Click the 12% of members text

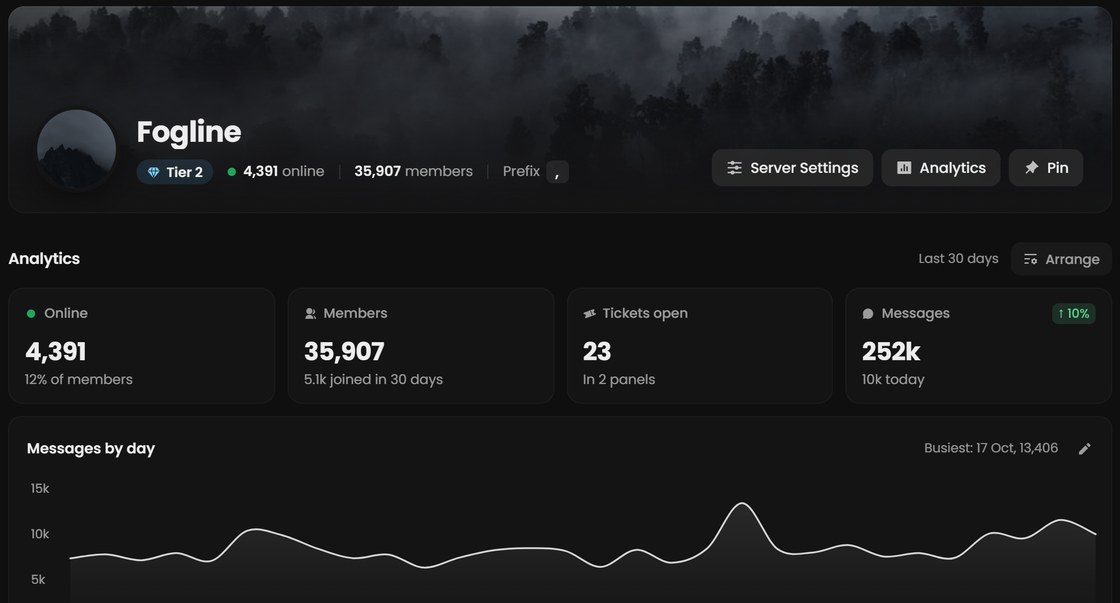pyautogui.click(x=79, y=379)
